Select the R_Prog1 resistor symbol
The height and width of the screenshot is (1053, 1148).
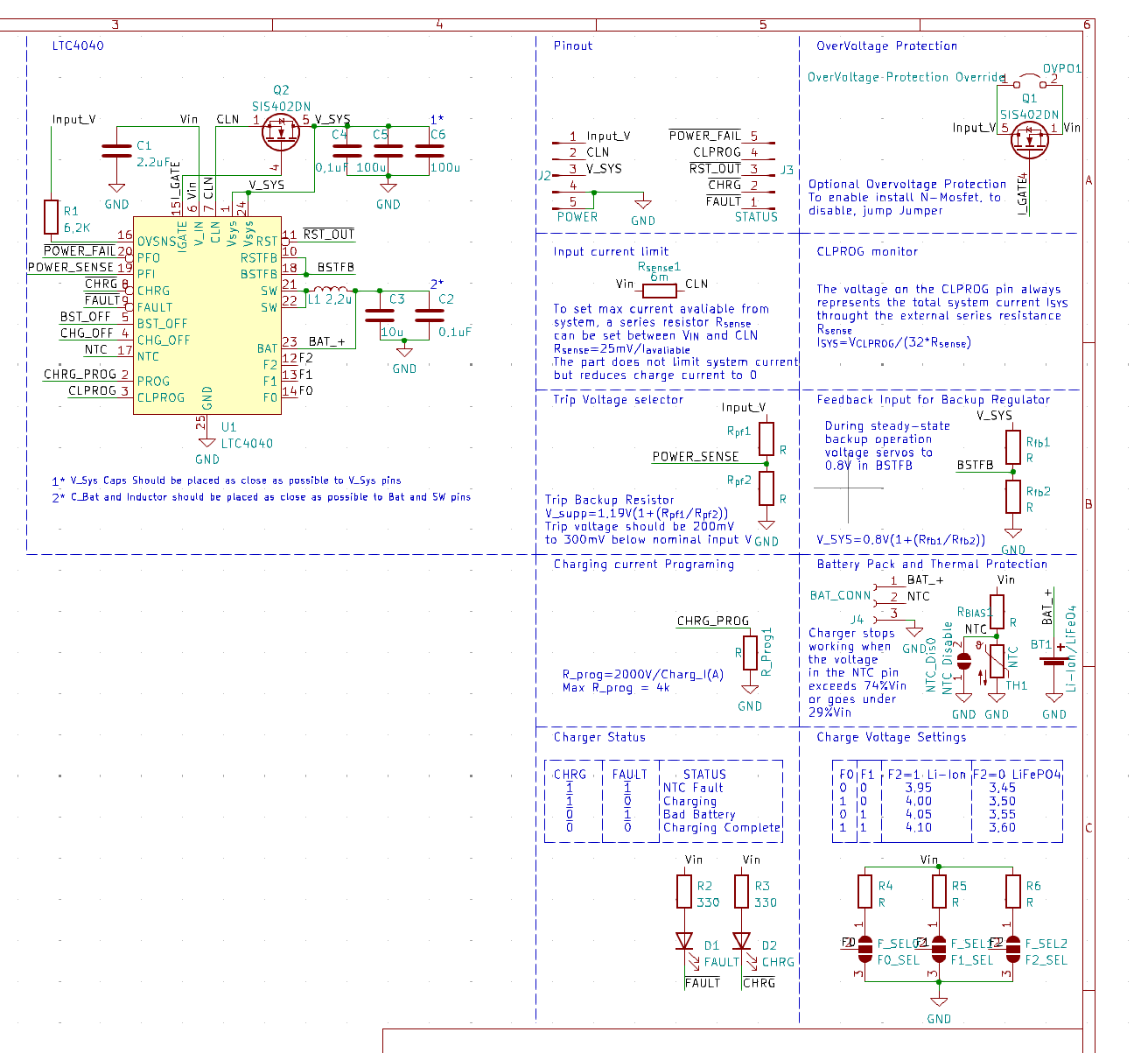click(750, 653)
